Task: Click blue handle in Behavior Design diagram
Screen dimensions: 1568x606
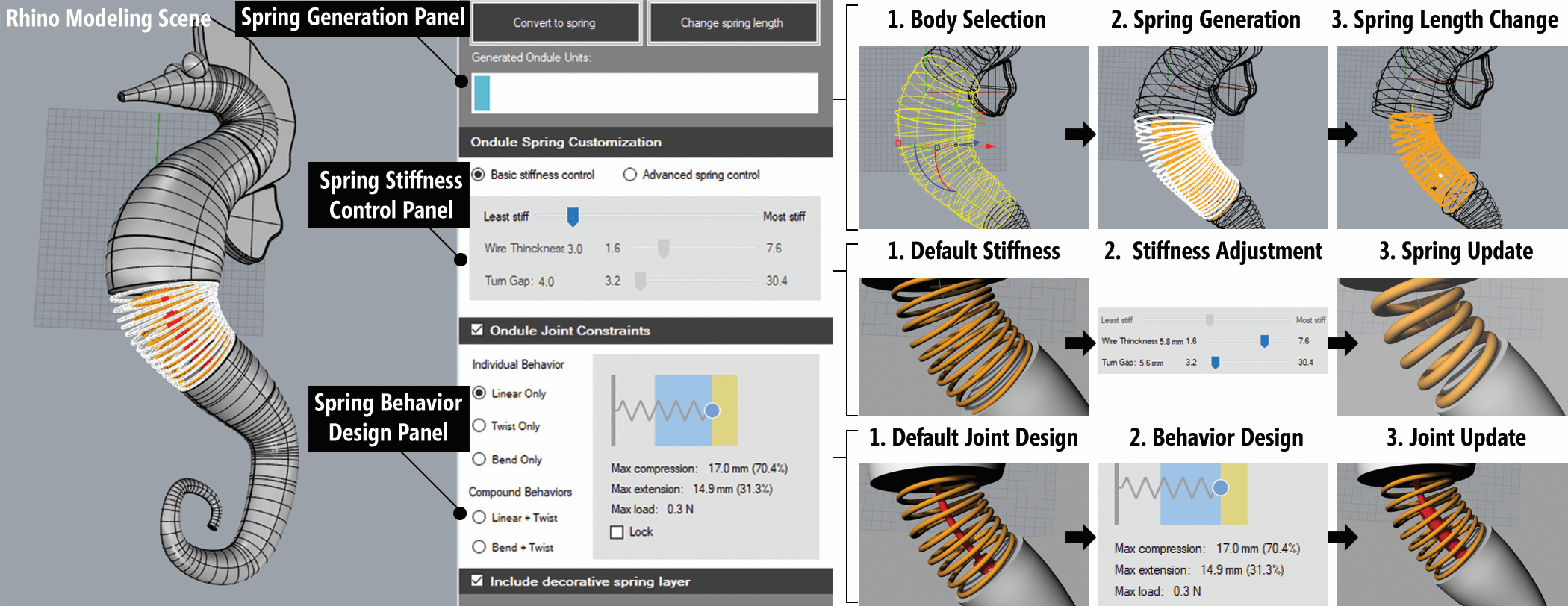Action: tap(1221, 487)
